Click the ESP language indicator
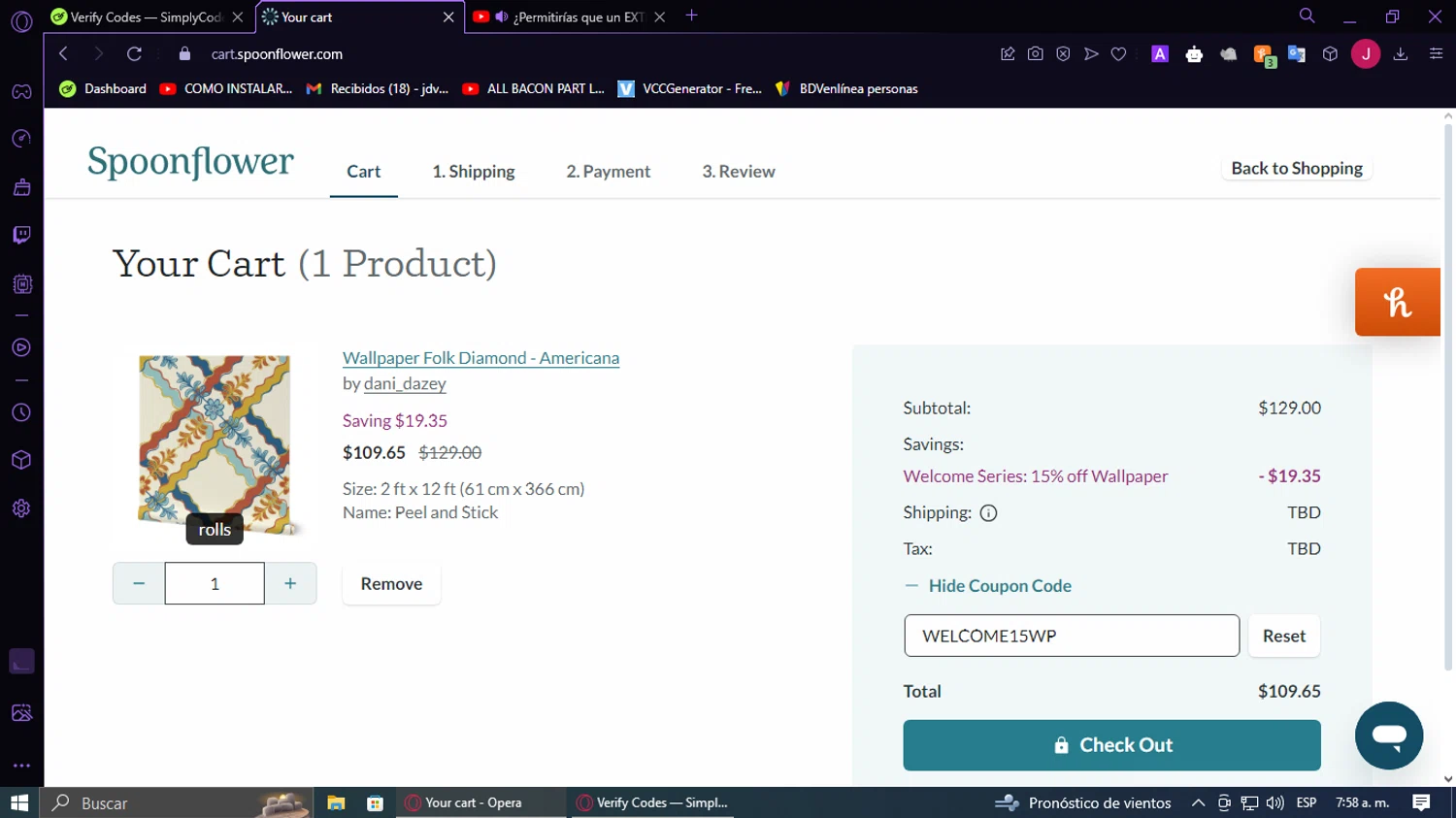Screen dimensions: 1456x818 click(x=1307, y=802)
